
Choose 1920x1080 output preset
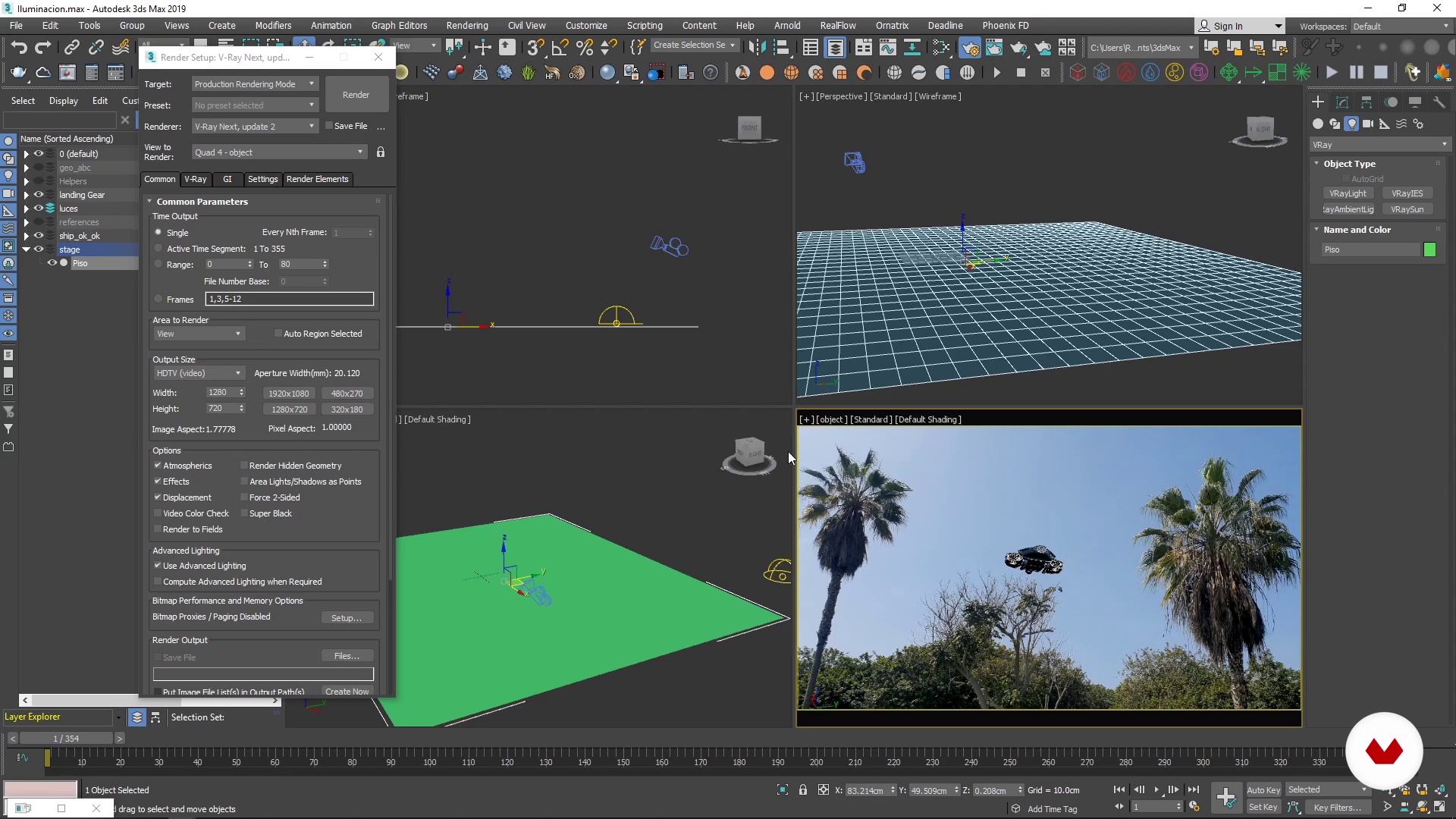(x=289, y=394)
